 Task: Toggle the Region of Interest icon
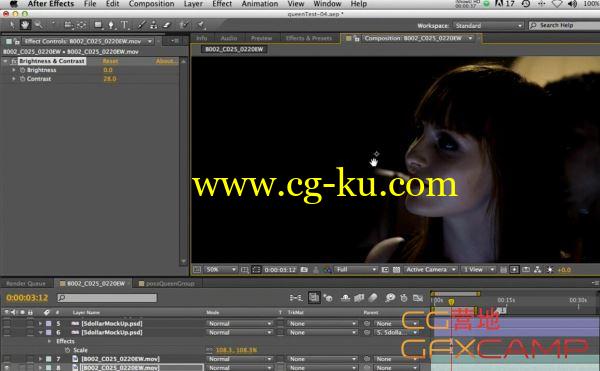[x=385, y=270]
